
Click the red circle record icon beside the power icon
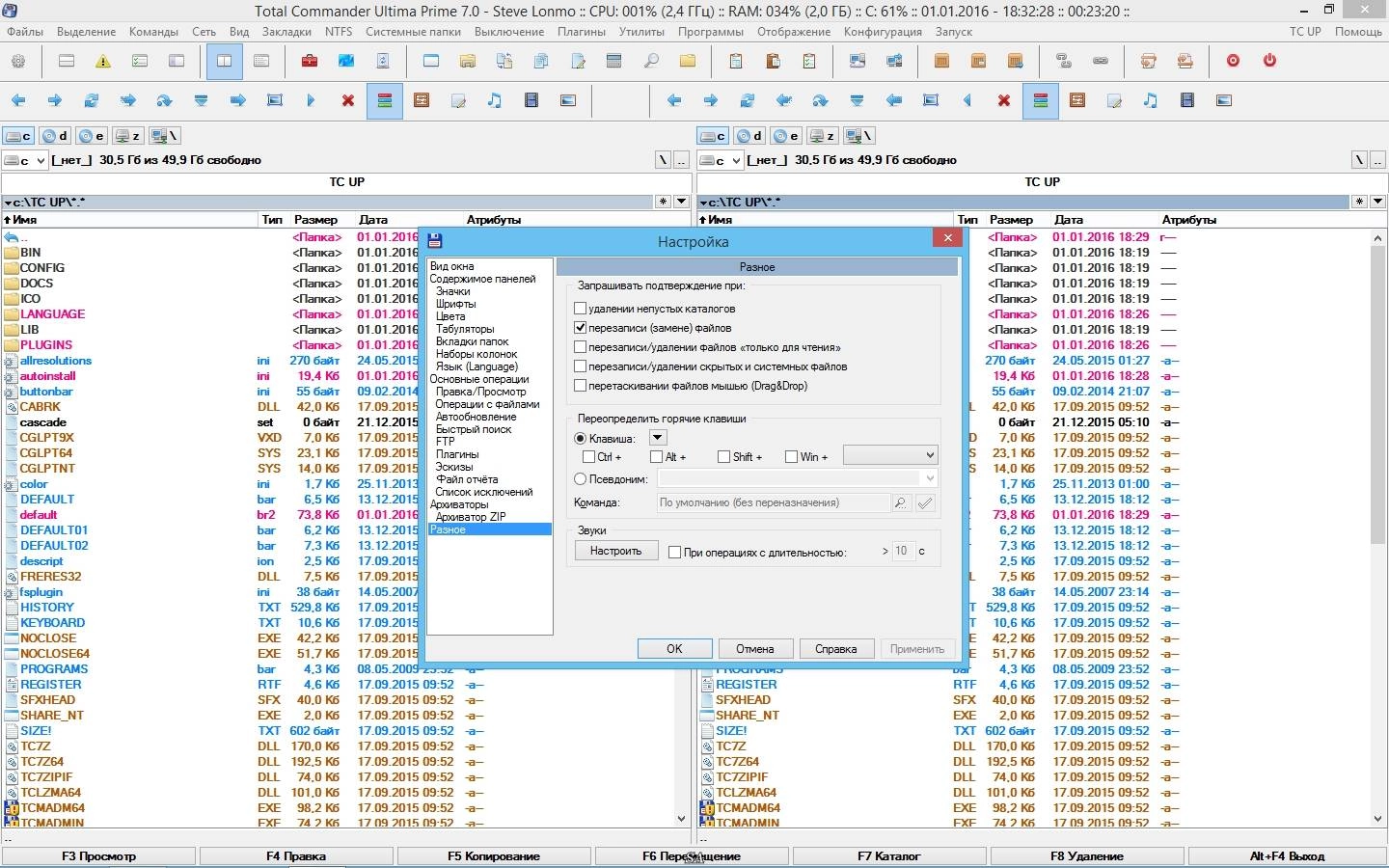[1233, 61]
